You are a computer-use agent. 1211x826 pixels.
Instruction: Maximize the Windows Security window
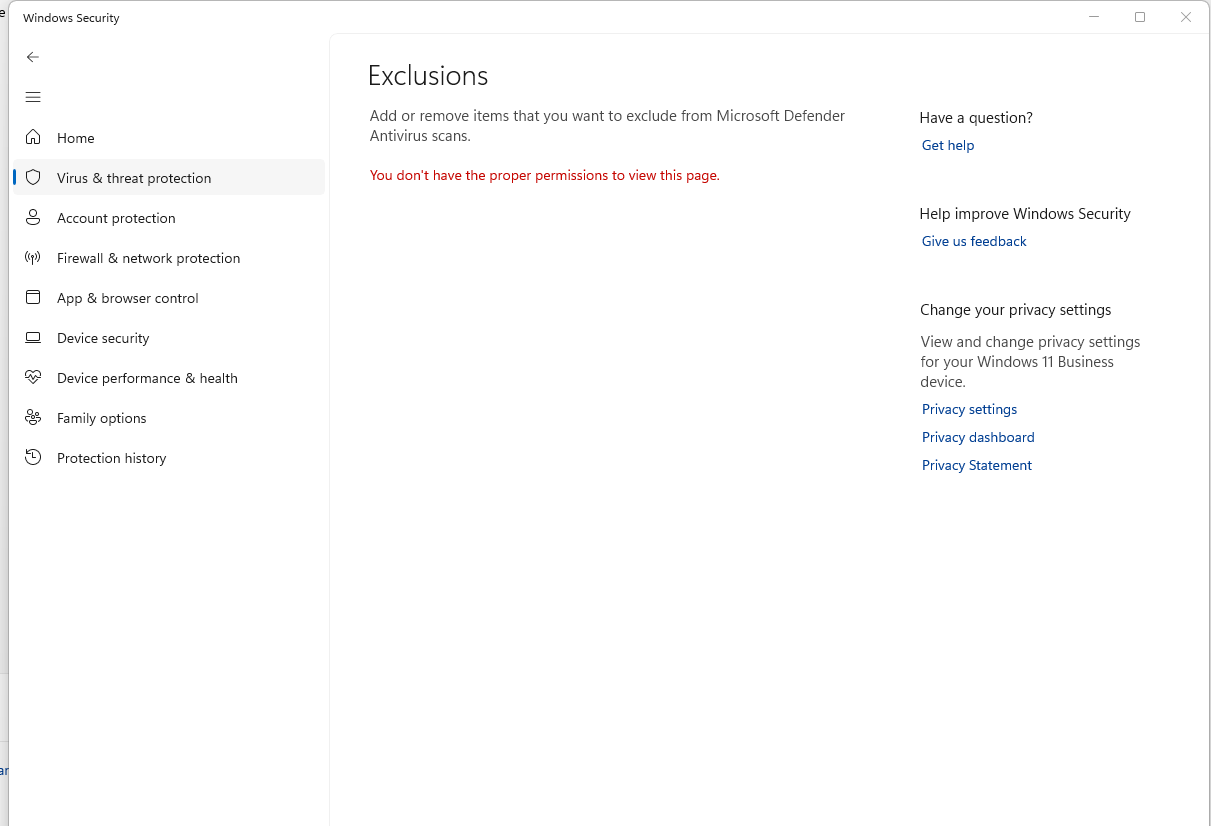click(1139, 16)
